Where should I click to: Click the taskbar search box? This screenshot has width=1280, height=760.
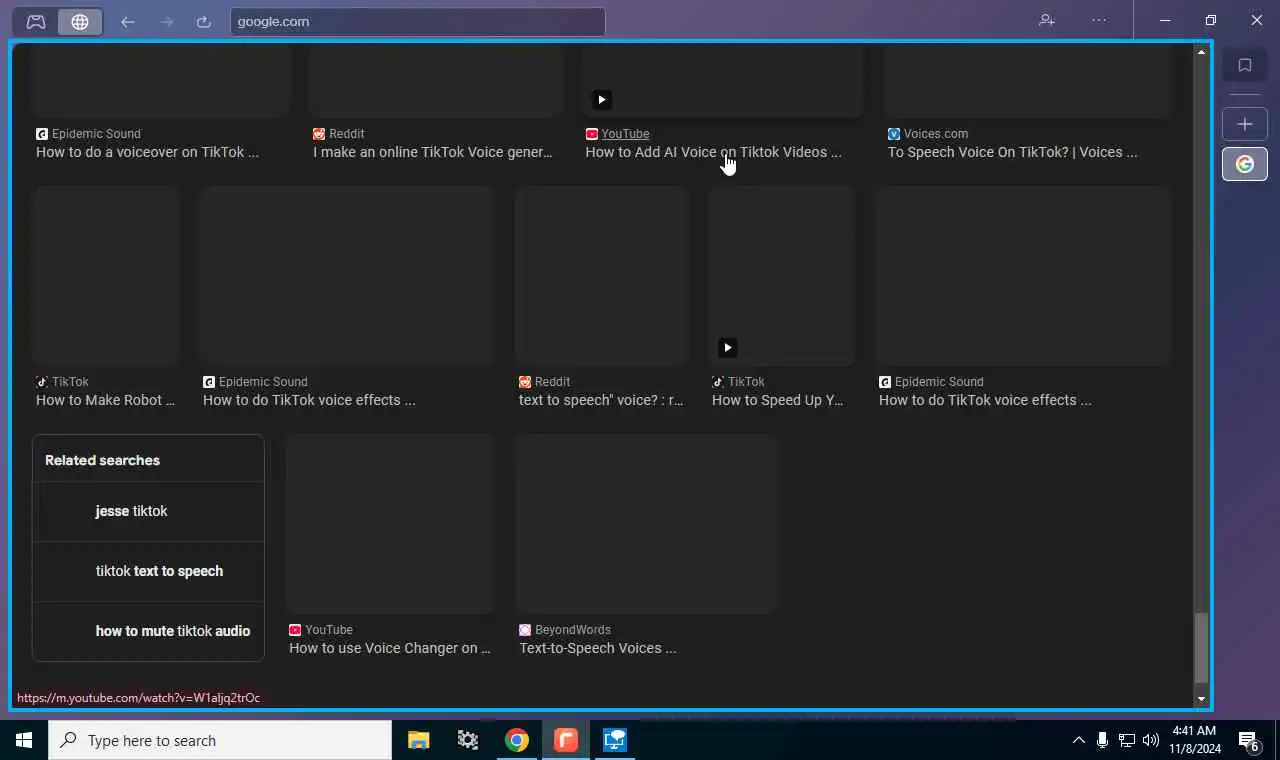[220, 740]
